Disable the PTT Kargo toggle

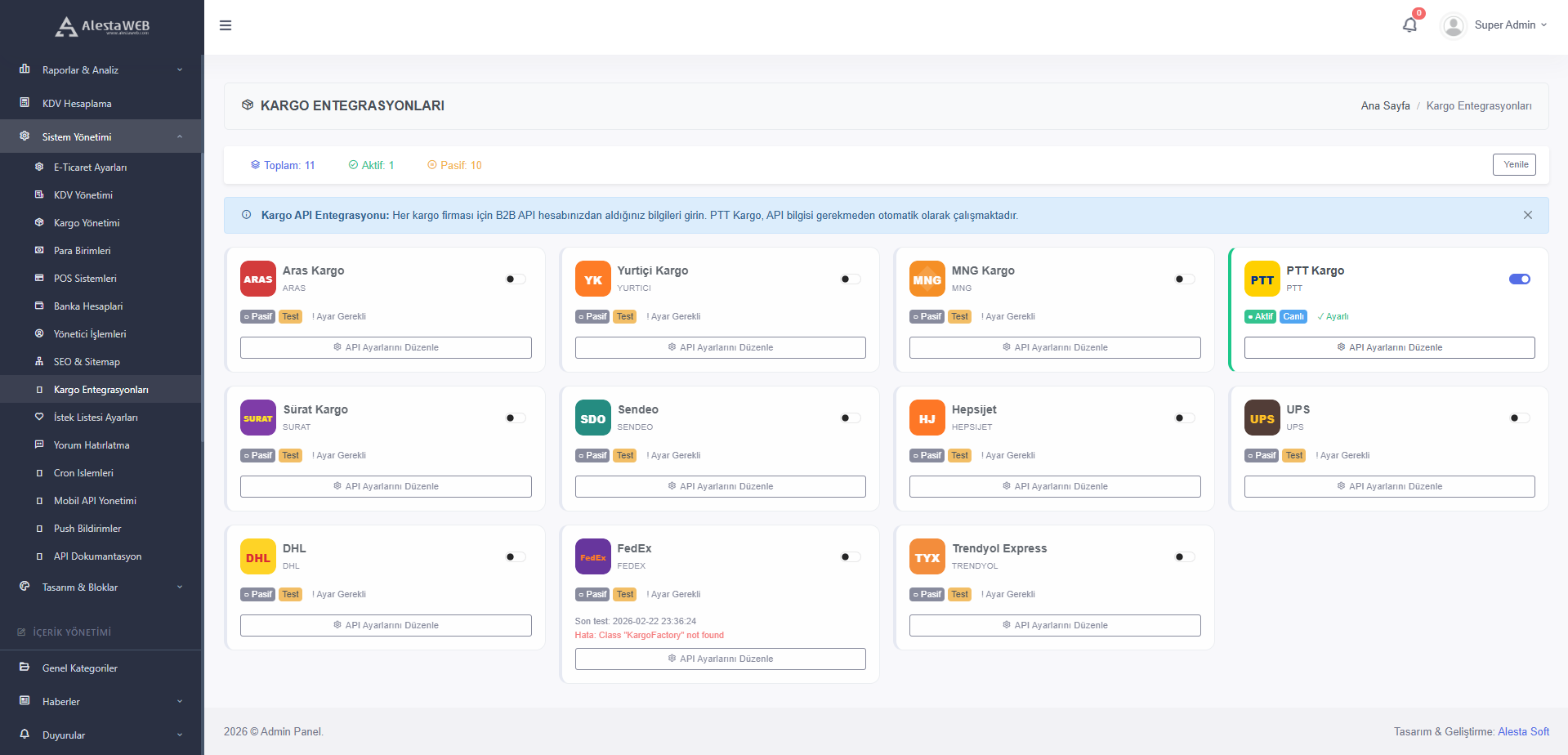coord(1519,279)
